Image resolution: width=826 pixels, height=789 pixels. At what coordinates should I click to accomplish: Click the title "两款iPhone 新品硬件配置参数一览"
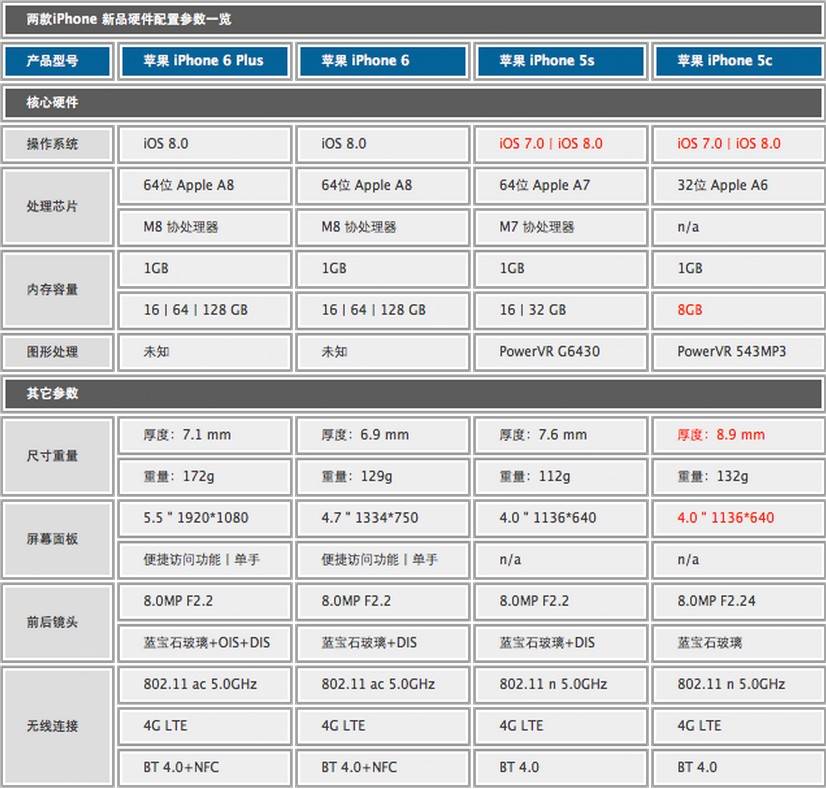coord(129,19)
